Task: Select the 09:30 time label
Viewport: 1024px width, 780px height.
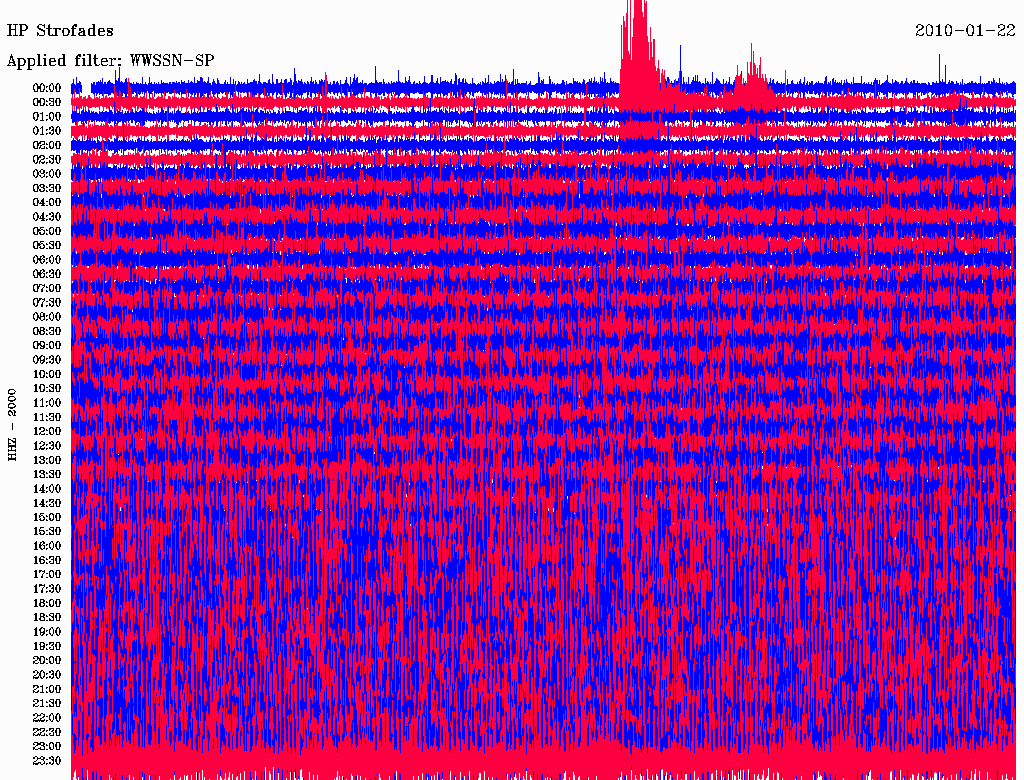Action: pyautogui.click(x=47, y=361)
